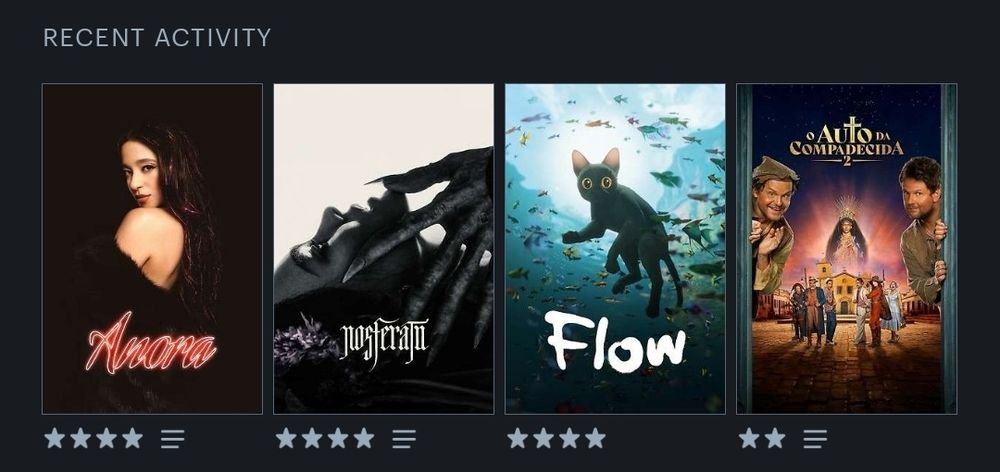Open the review icon beside Anora's rating
The width and height of the screenshot is (1000, 472).
(x=172, y=439)
